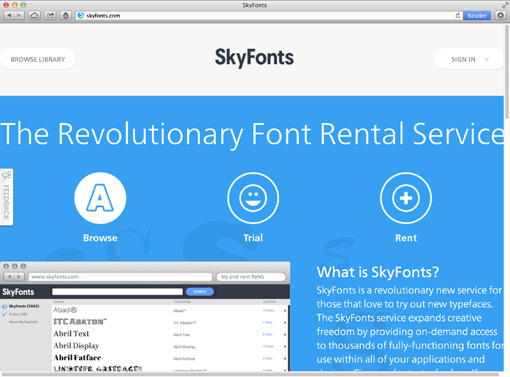Select Recently Expired sidebar item
Screen dimensions: 510x377
pyautogui.click(x=23, y=322)
